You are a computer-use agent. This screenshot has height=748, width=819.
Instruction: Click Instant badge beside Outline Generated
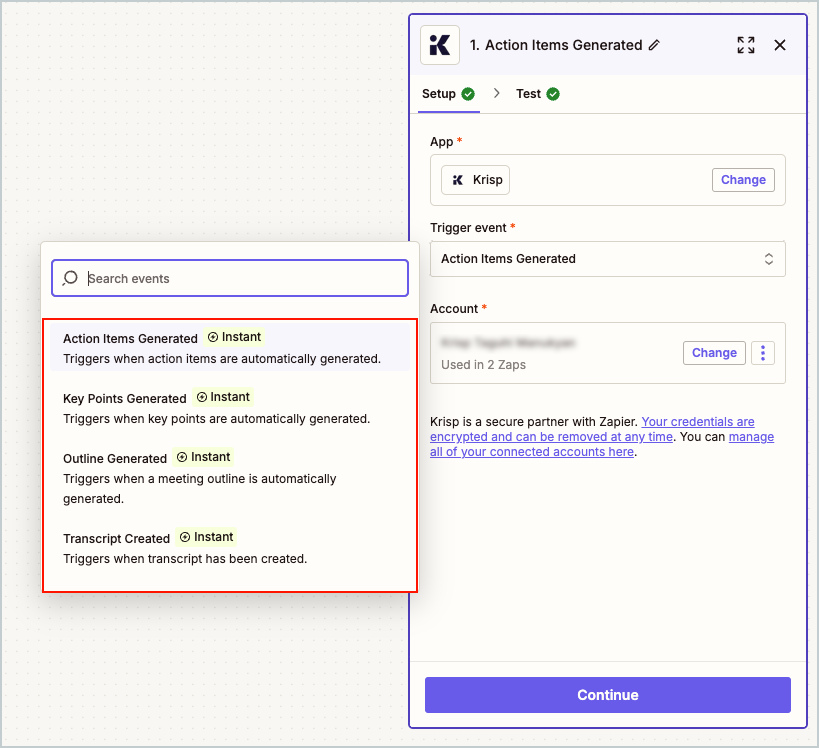[204, 457]
